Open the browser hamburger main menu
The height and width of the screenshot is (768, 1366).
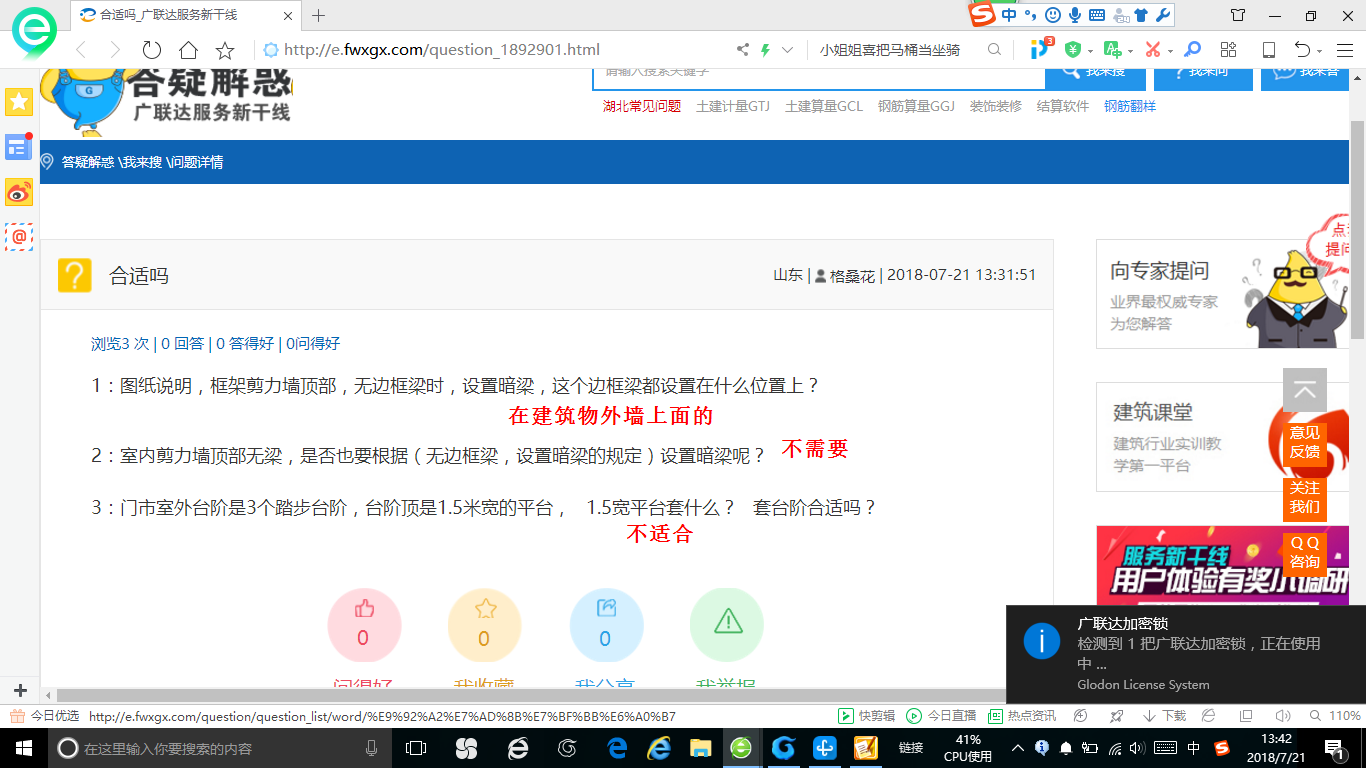[1343, 50]
